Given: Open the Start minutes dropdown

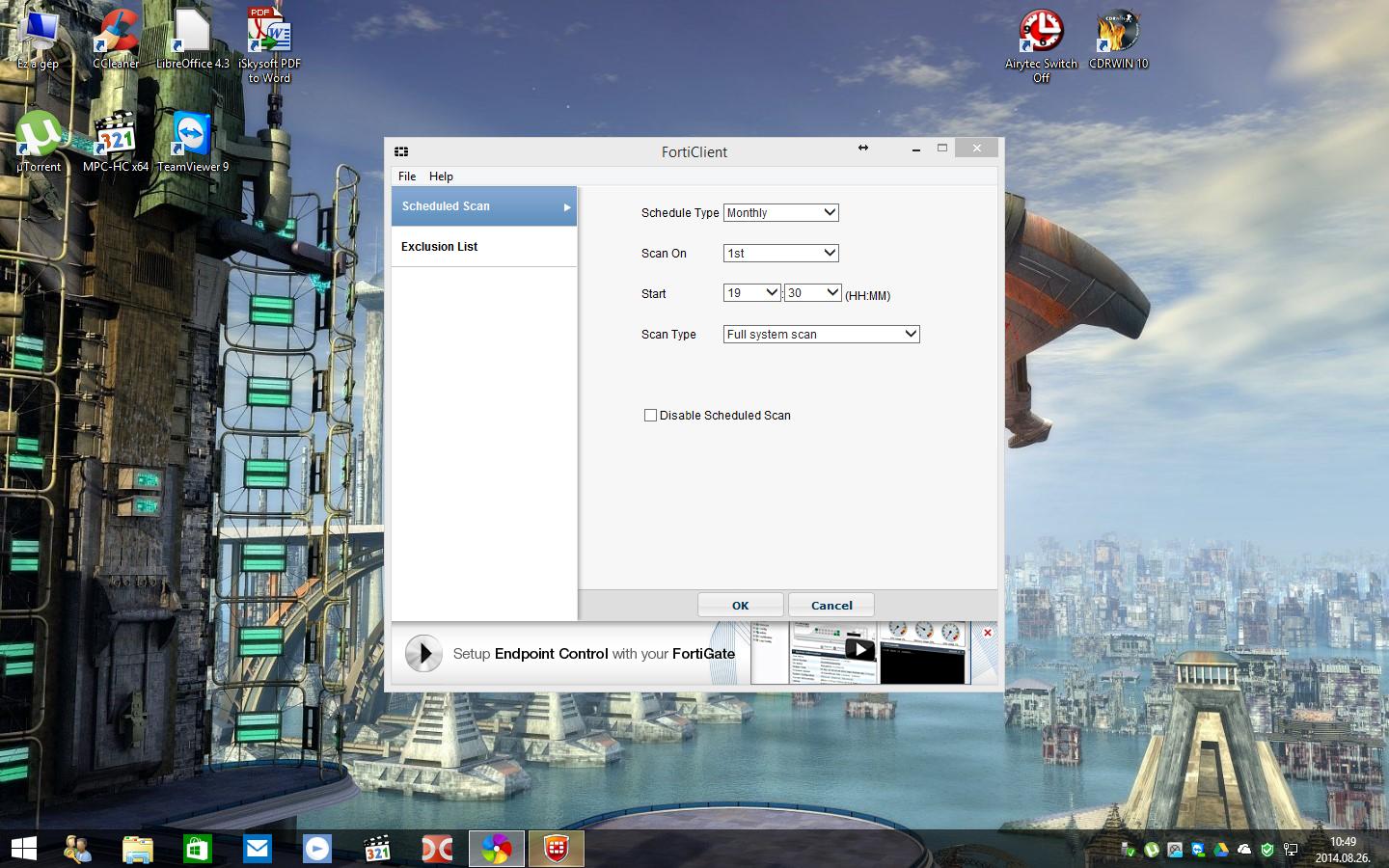Looking at the screenshot, I should pos(813,292).
